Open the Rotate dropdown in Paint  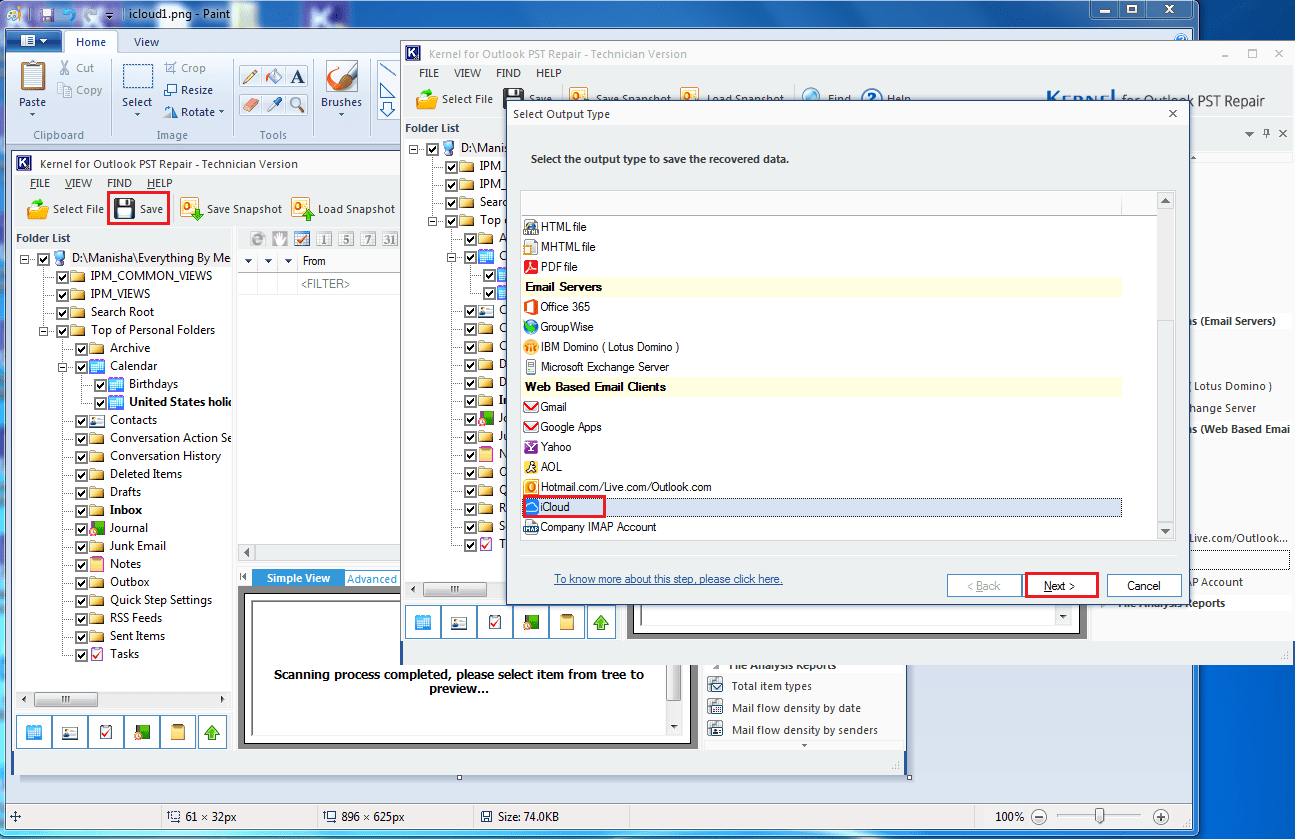coord(221,112)
